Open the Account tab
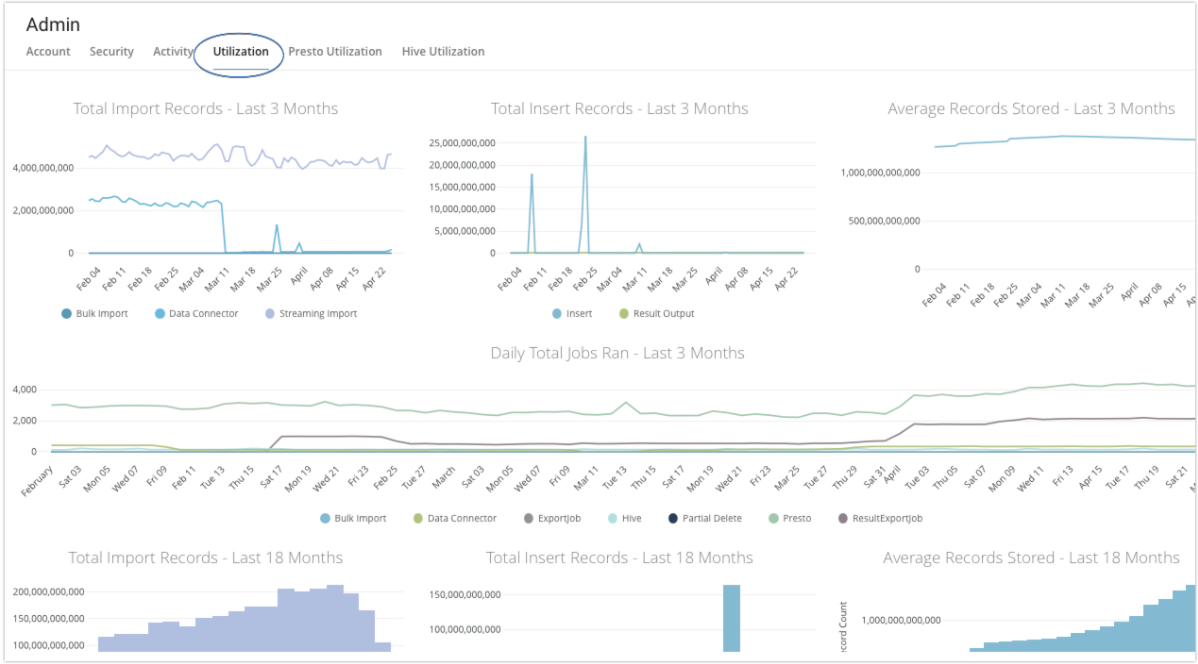1198x664 pixels. [x=48, y=51]
